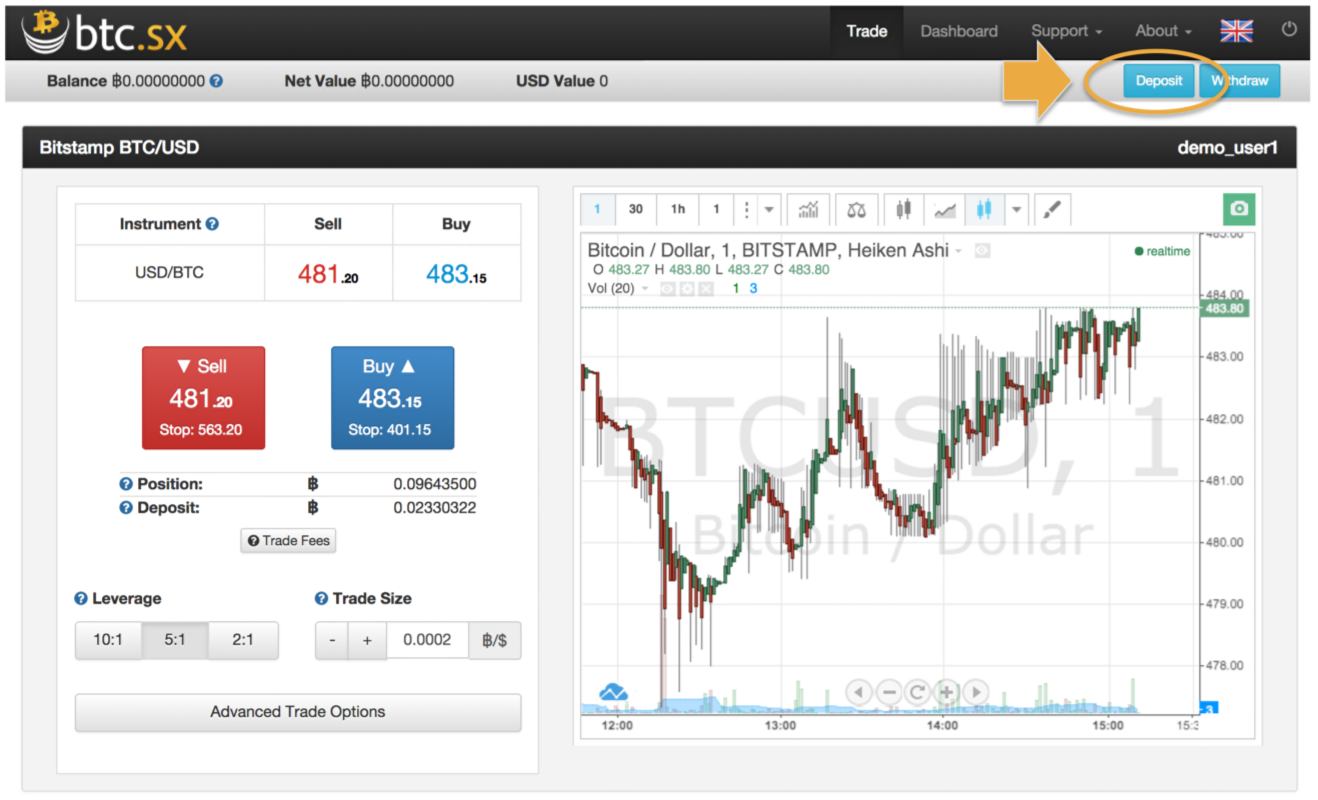Open the interval dropdown arrow
1318x800 pixels.
pyautogui.click(x=769, y=209)
